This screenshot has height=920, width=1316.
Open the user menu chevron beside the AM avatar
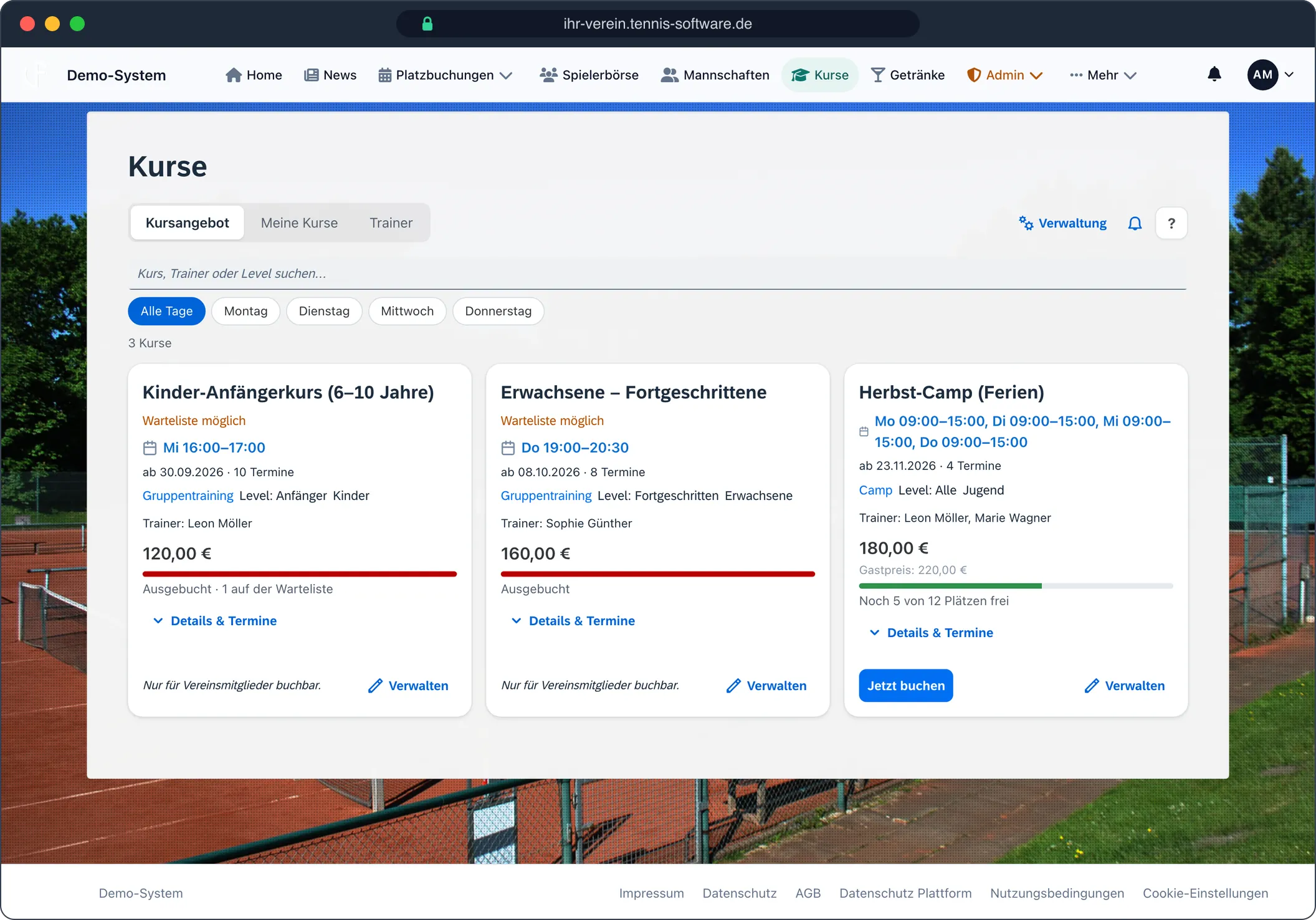click(1289, 75)
